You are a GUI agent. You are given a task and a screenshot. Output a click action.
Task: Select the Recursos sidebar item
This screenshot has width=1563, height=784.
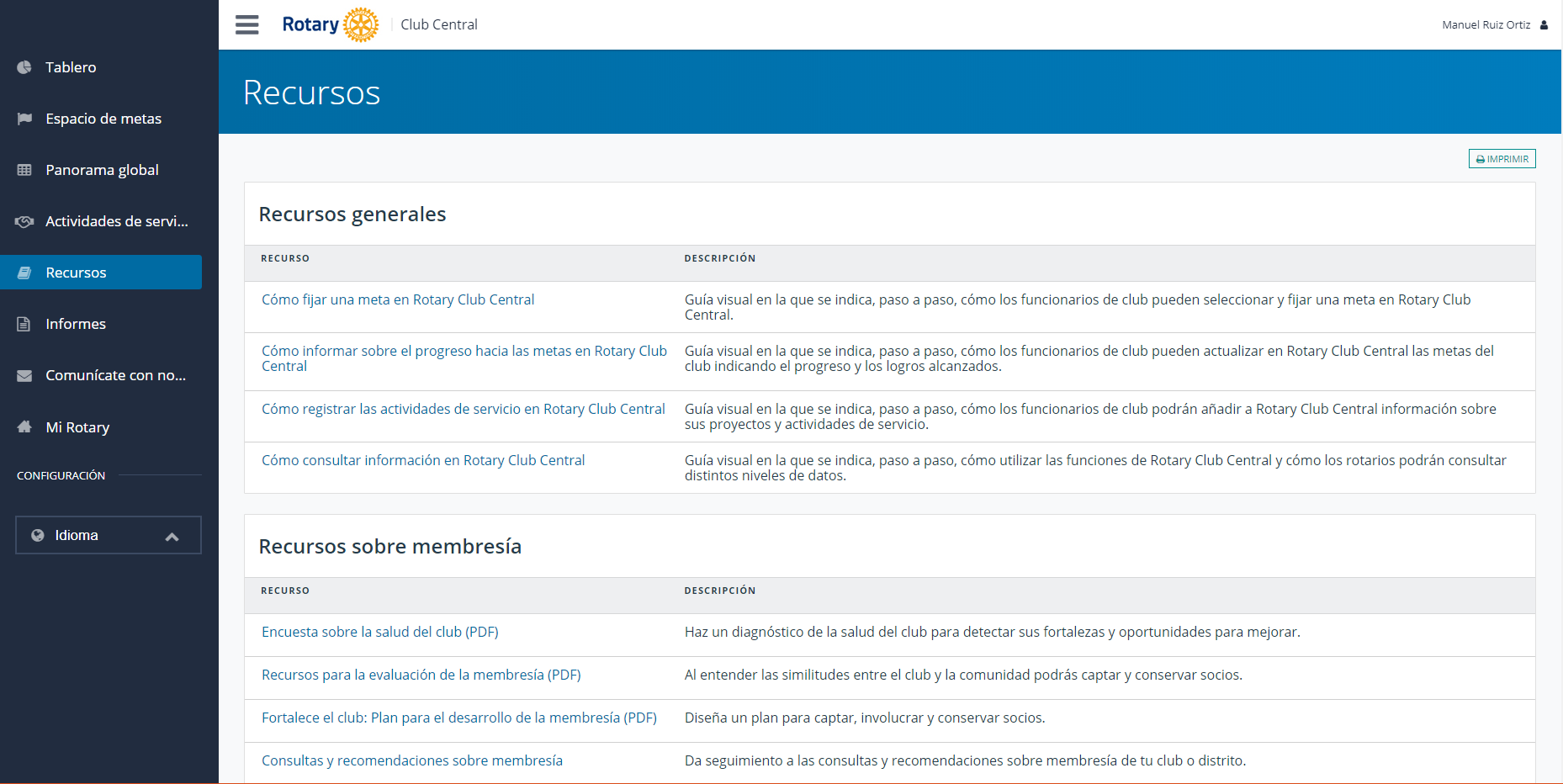[101, 273]
